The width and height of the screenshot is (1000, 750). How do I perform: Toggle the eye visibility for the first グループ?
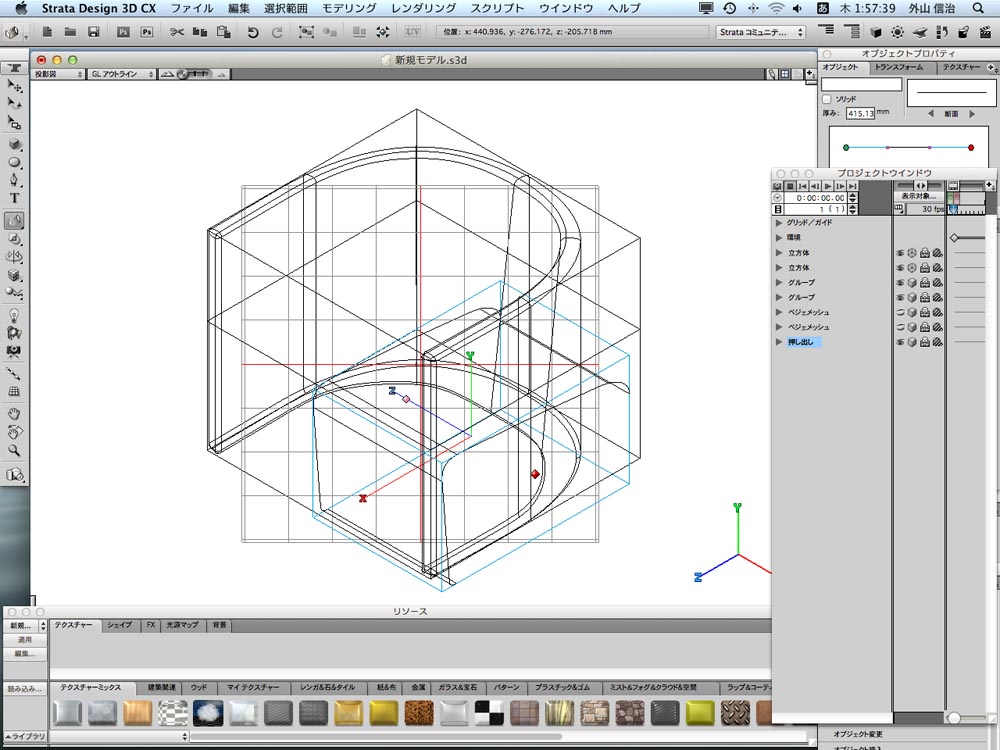pos(901,283)
